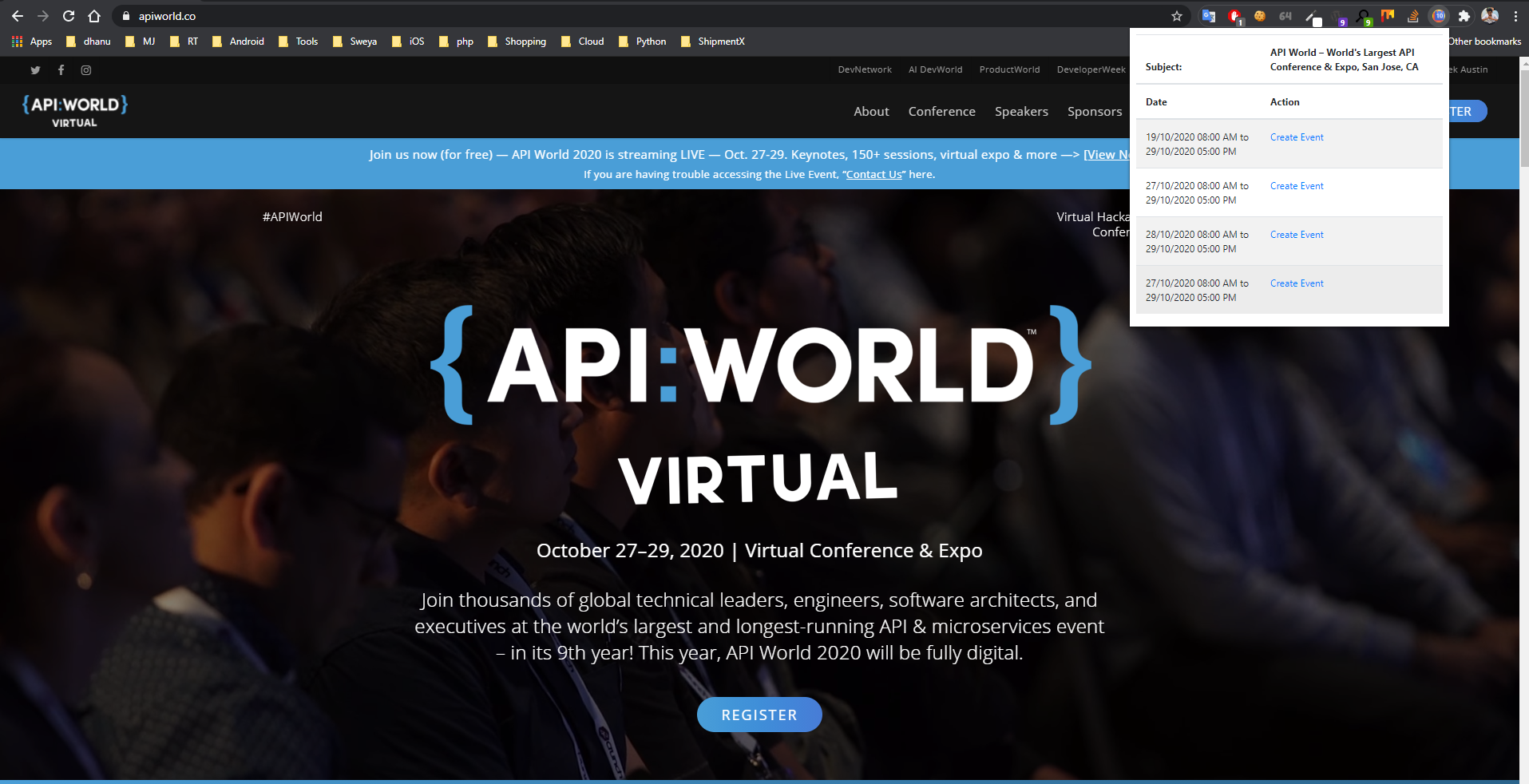Viewport: 1529px width, 784px height.
Task: Click the 'October 27–29, 2020' heading text
Action: [x=630, y=550]
